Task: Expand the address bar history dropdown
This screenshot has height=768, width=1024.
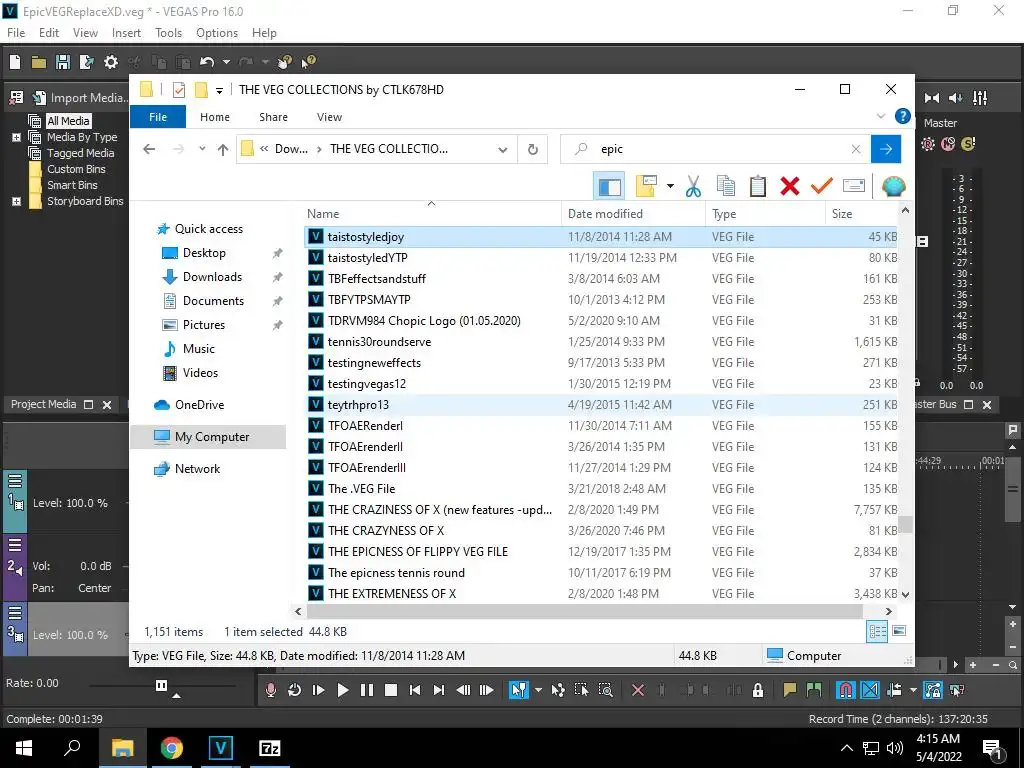Action: point(502,150)
